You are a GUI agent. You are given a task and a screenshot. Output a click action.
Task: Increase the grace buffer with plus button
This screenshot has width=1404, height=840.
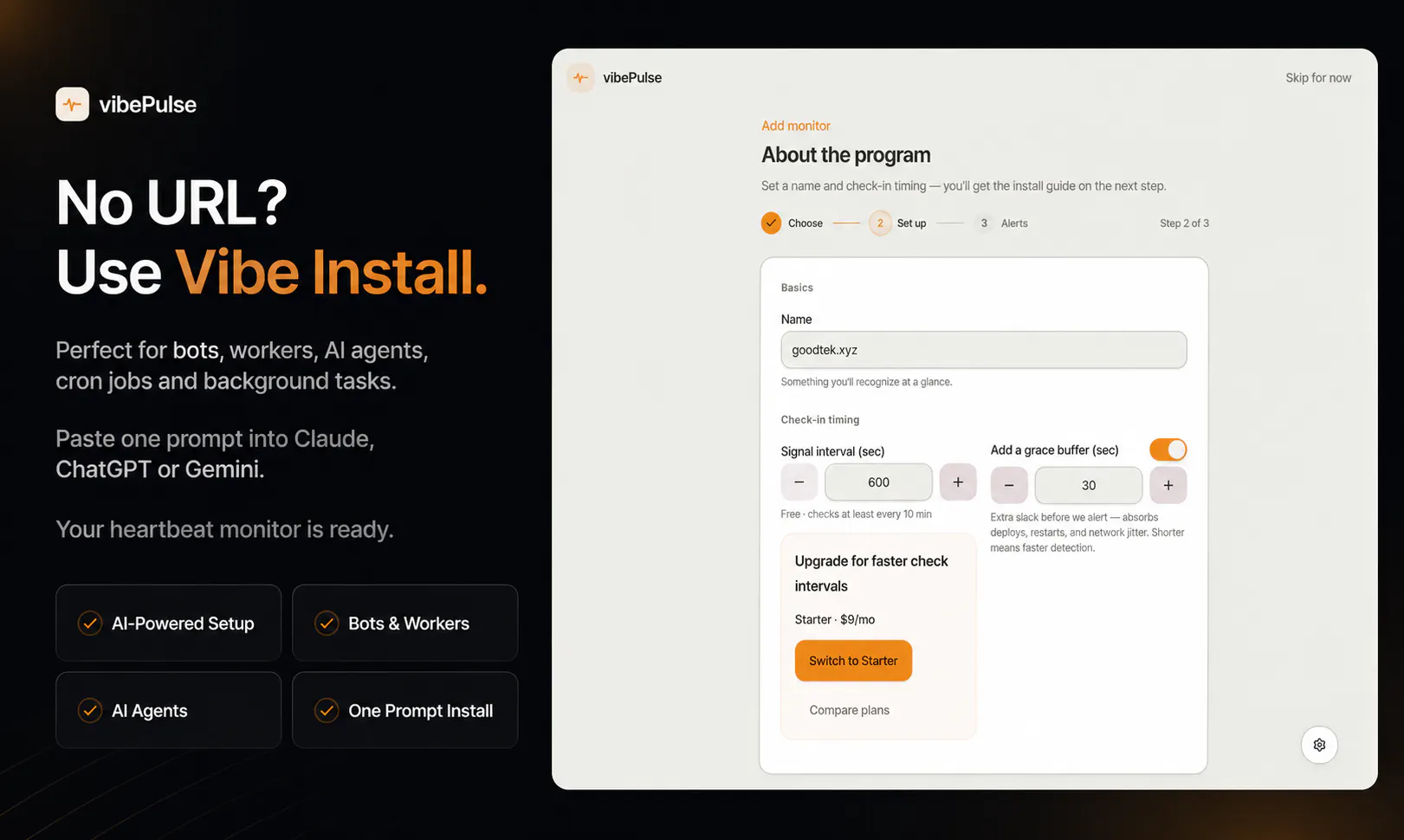click(1168, 485)
